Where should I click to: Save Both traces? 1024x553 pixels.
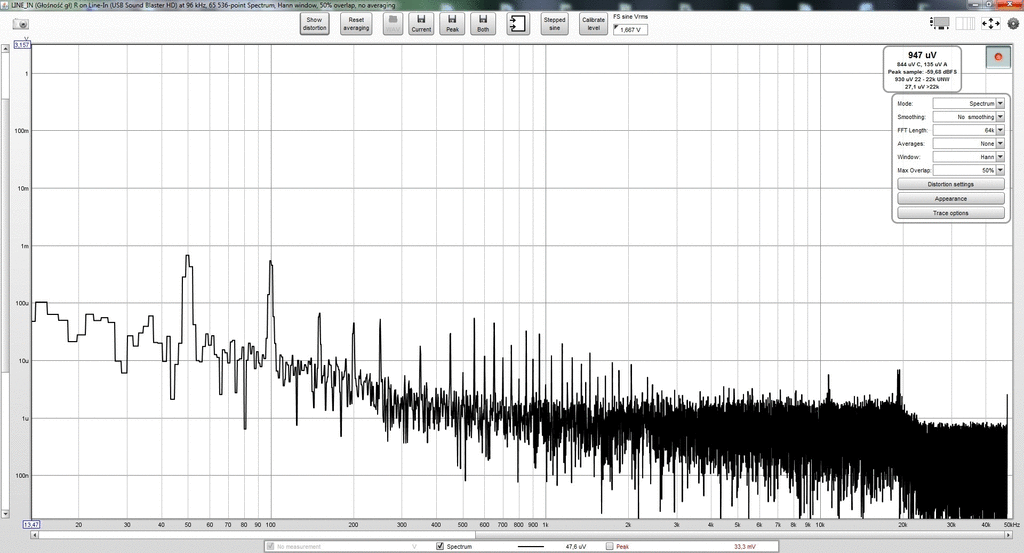(x=483, y=24)
